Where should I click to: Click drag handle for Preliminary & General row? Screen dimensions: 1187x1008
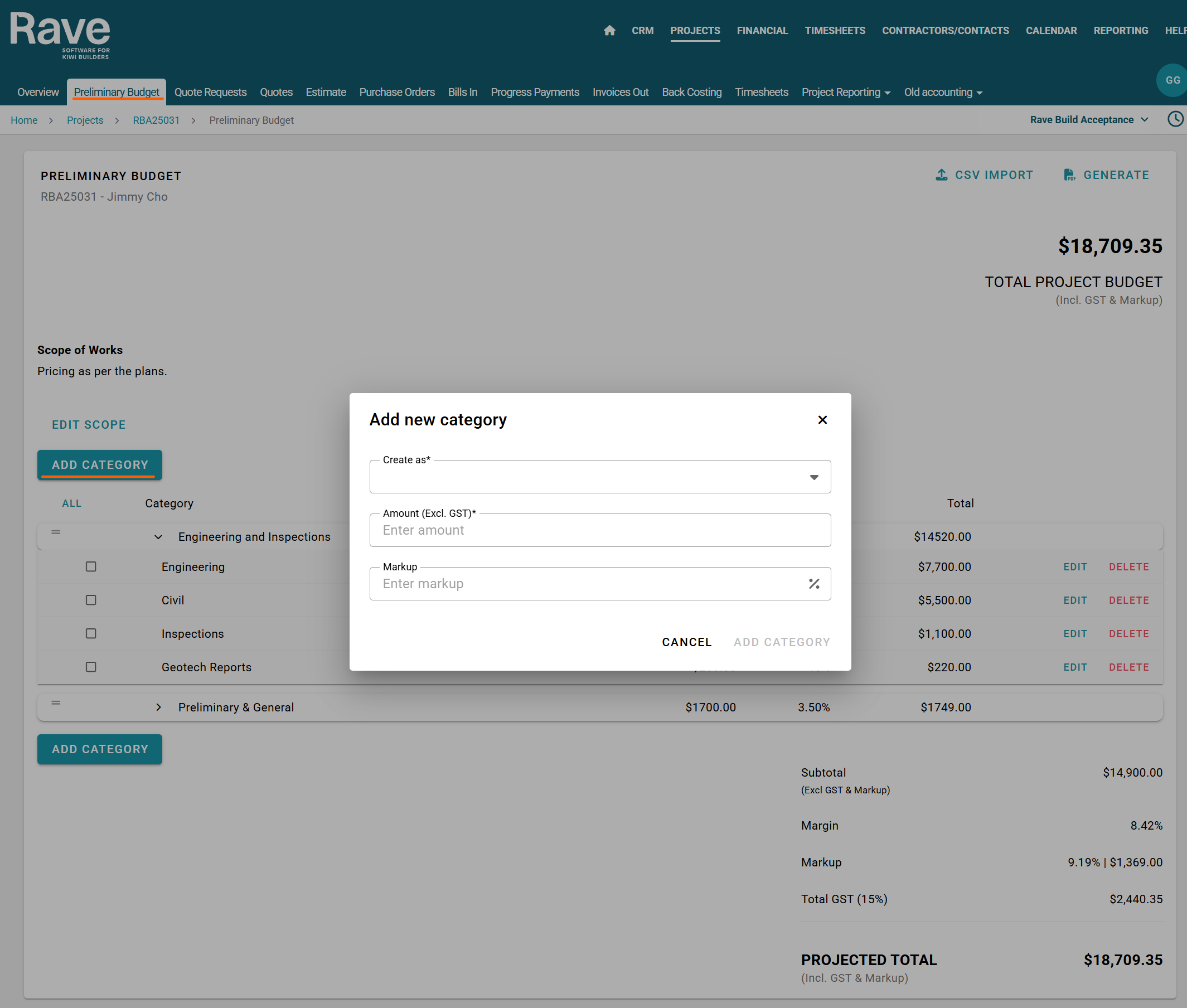[56, 702]
